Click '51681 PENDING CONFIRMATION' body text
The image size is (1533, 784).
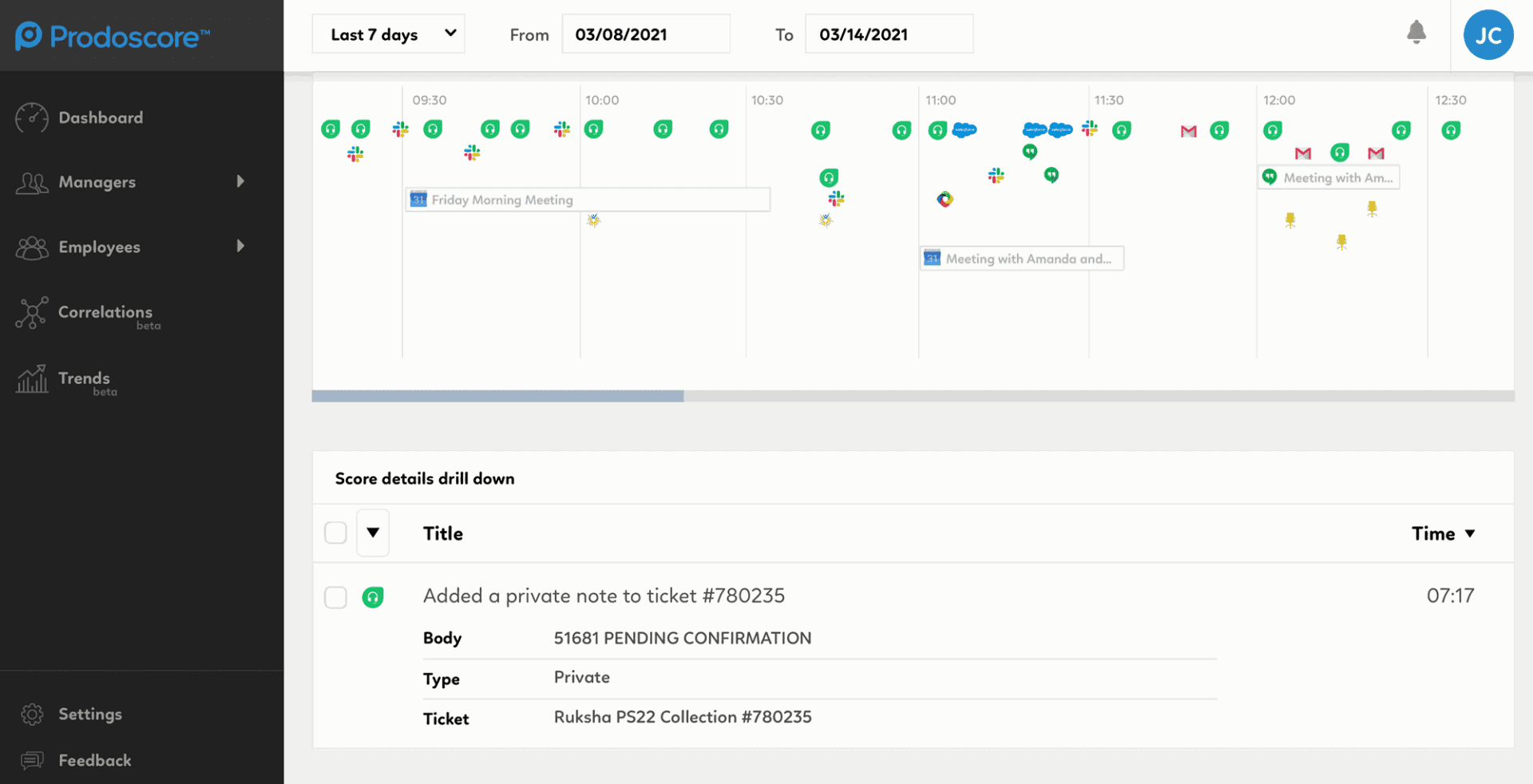point(683,638)
